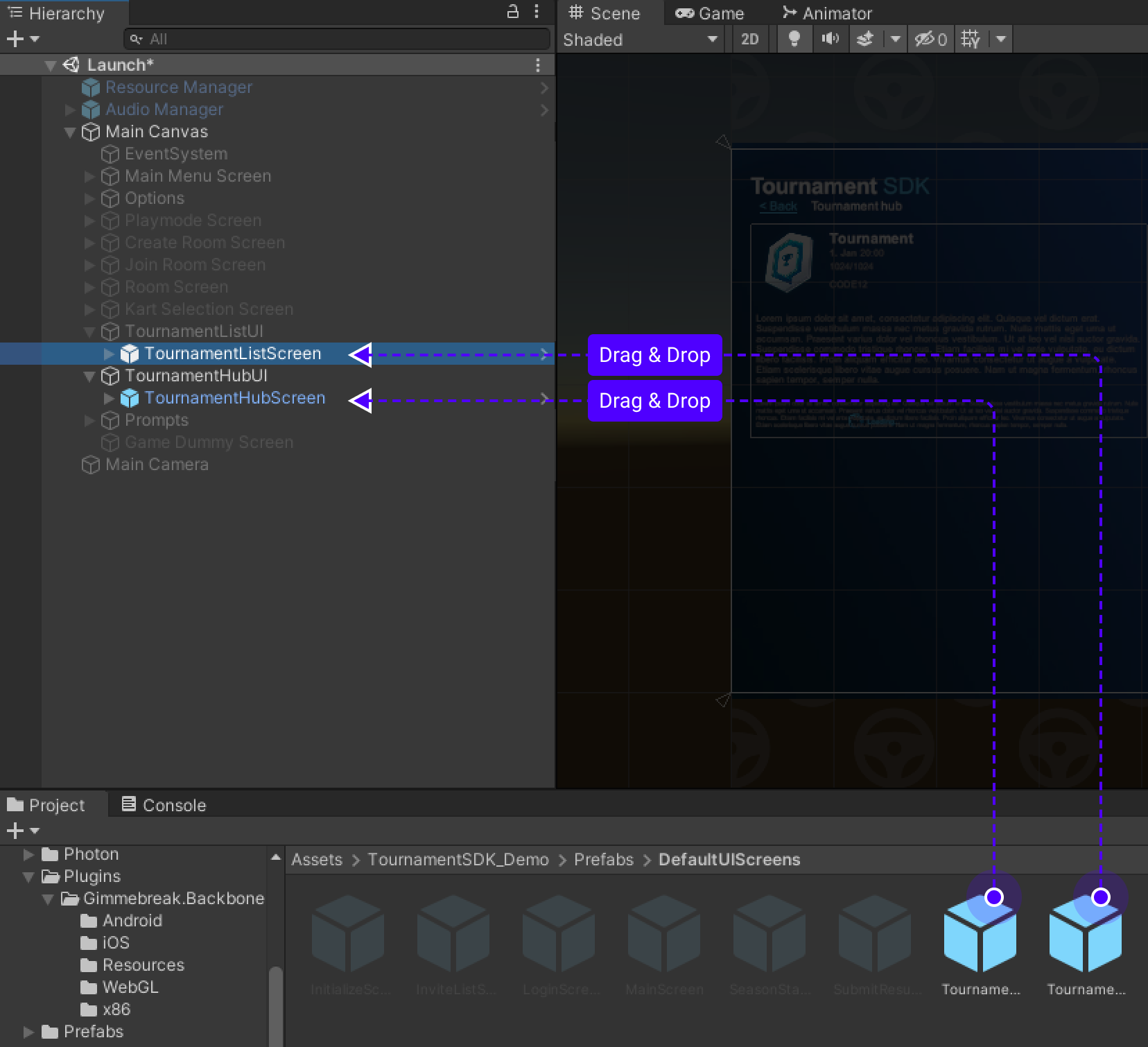Click the scene effects toggle icon
This screenshot has height=1047, width=1148.
(865, 40)
